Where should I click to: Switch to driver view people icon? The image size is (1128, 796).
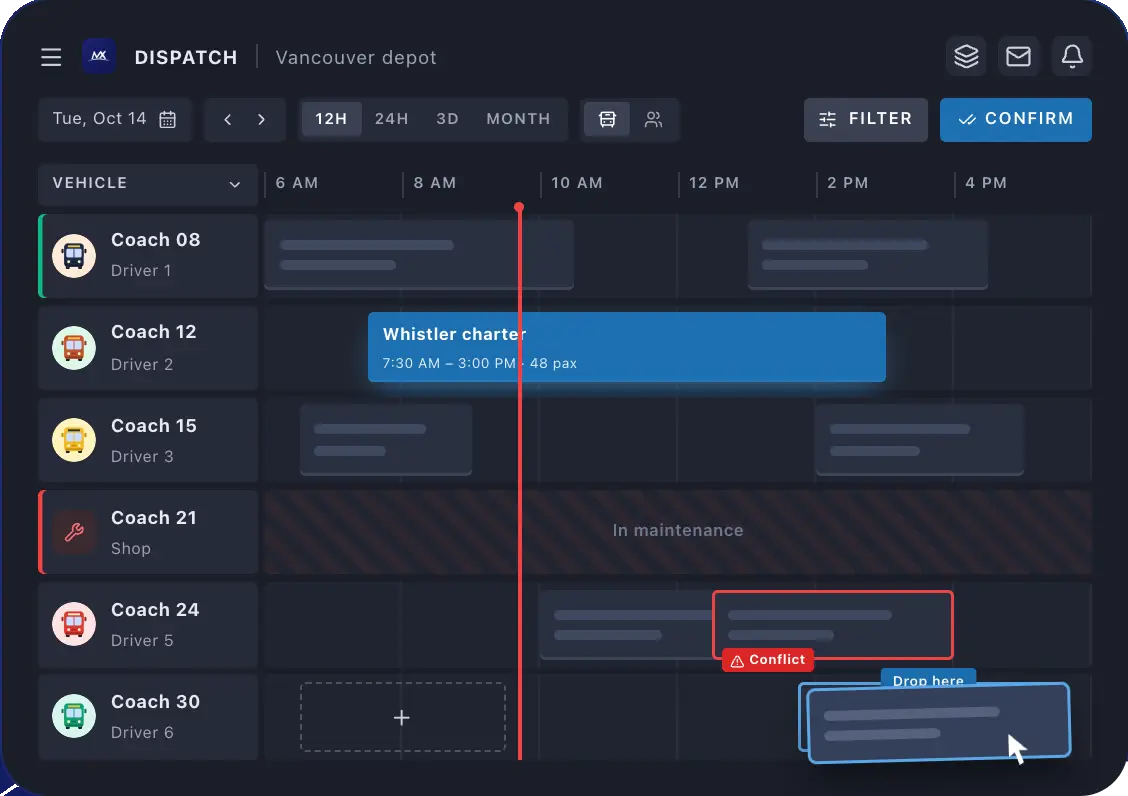tap(653, 119)
